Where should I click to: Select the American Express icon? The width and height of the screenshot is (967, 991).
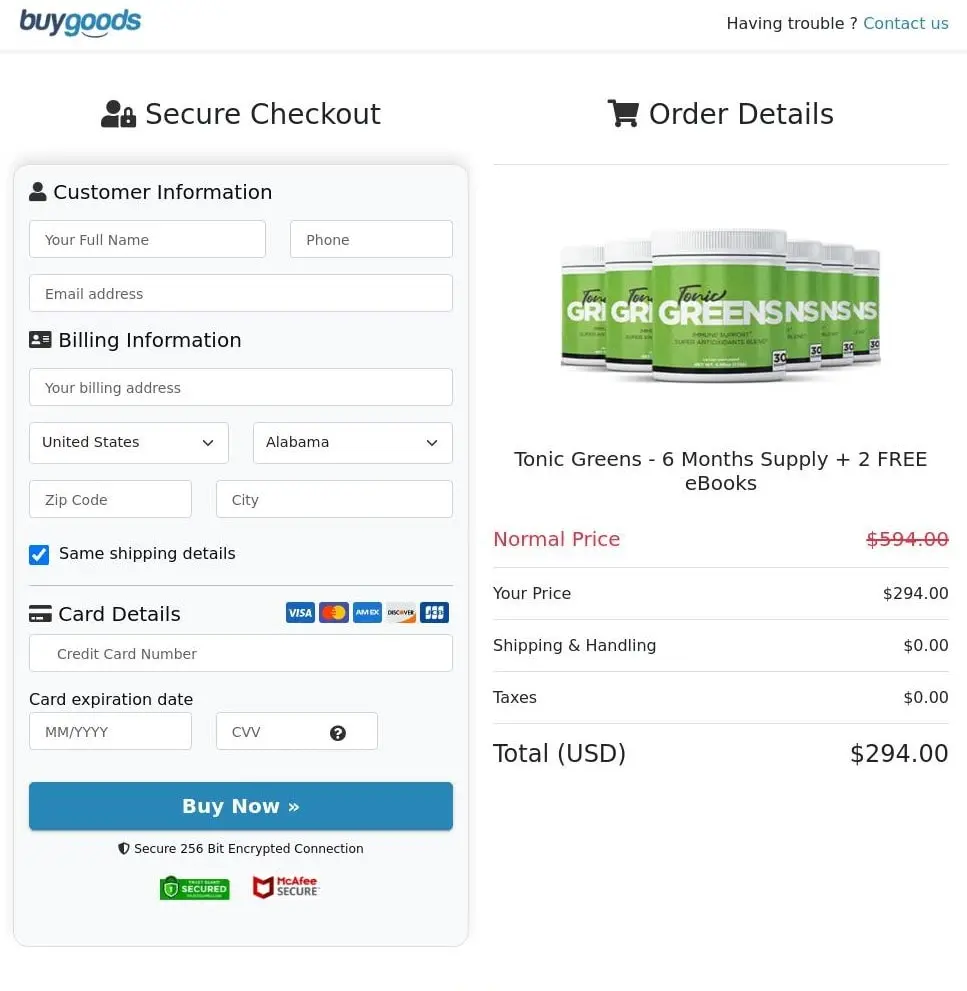click(x=367, y=612)
